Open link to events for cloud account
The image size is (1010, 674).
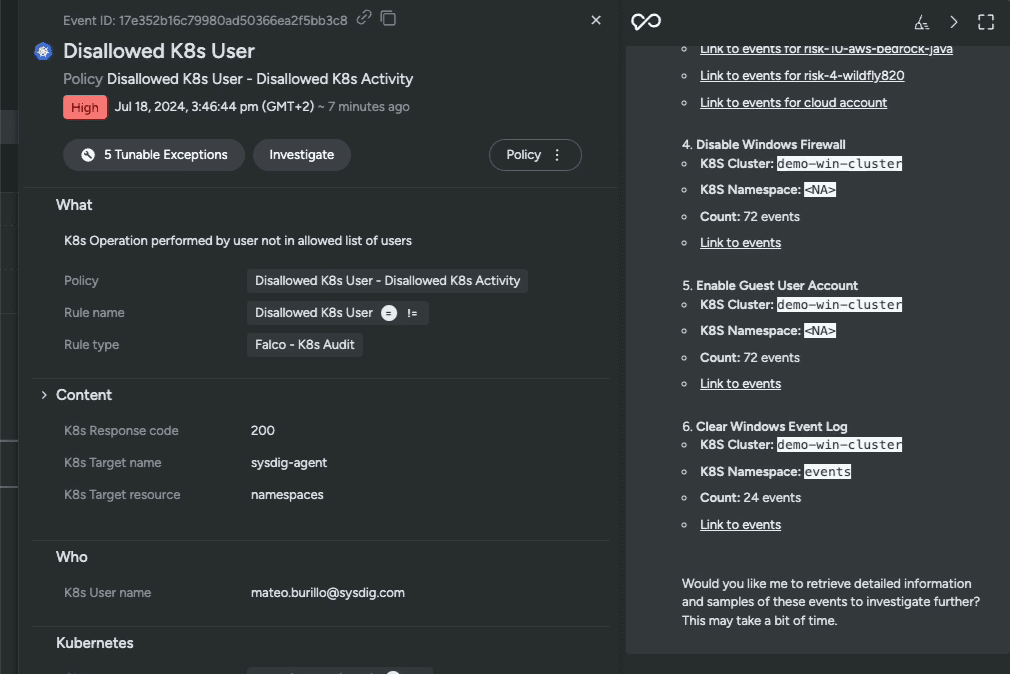coord(794,102)
